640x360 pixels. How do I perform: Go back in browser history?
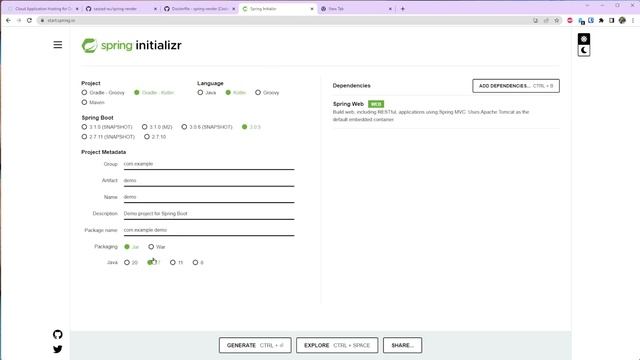tap(9, 20)
